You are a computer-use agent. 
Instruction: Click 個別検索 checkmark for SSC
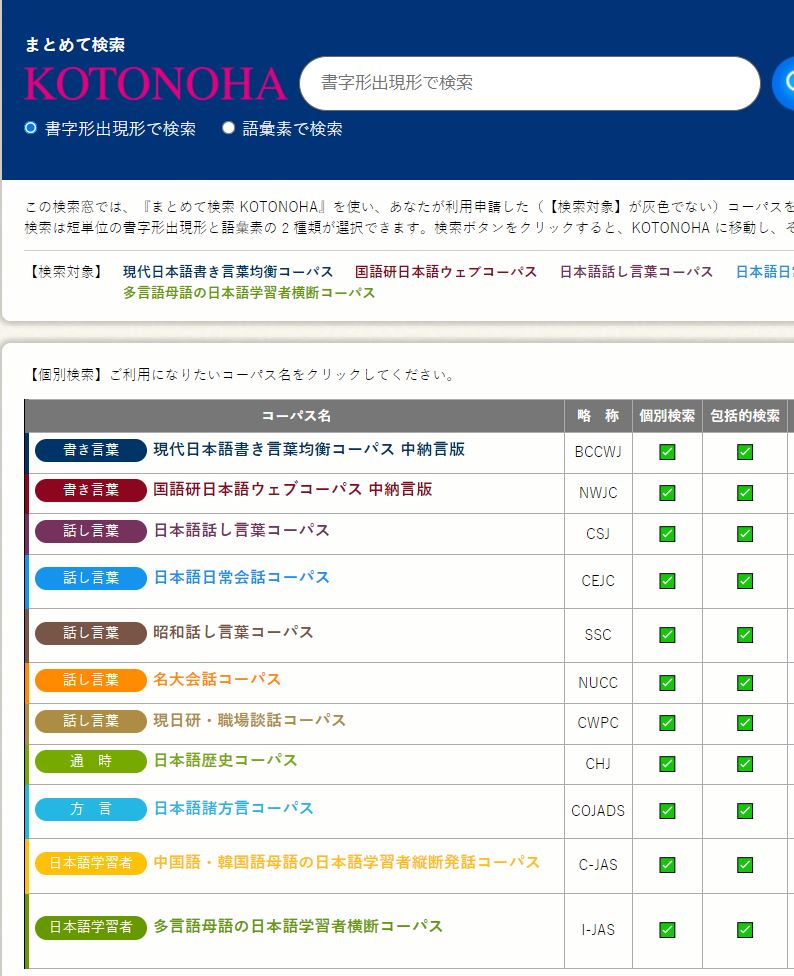point(667,635)
